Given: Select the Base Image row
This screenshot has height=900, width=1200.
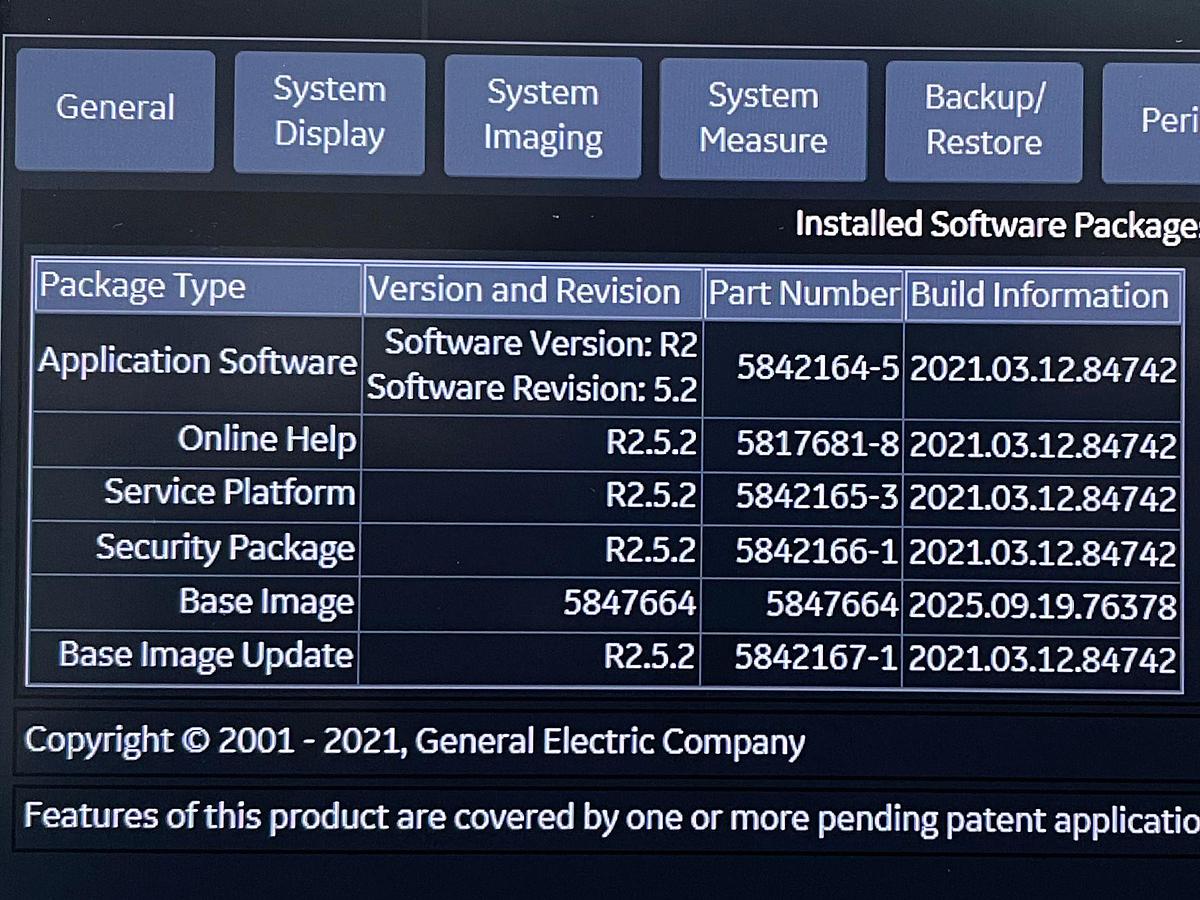Looking at the screenshot, I should click(x=266, y=601).
